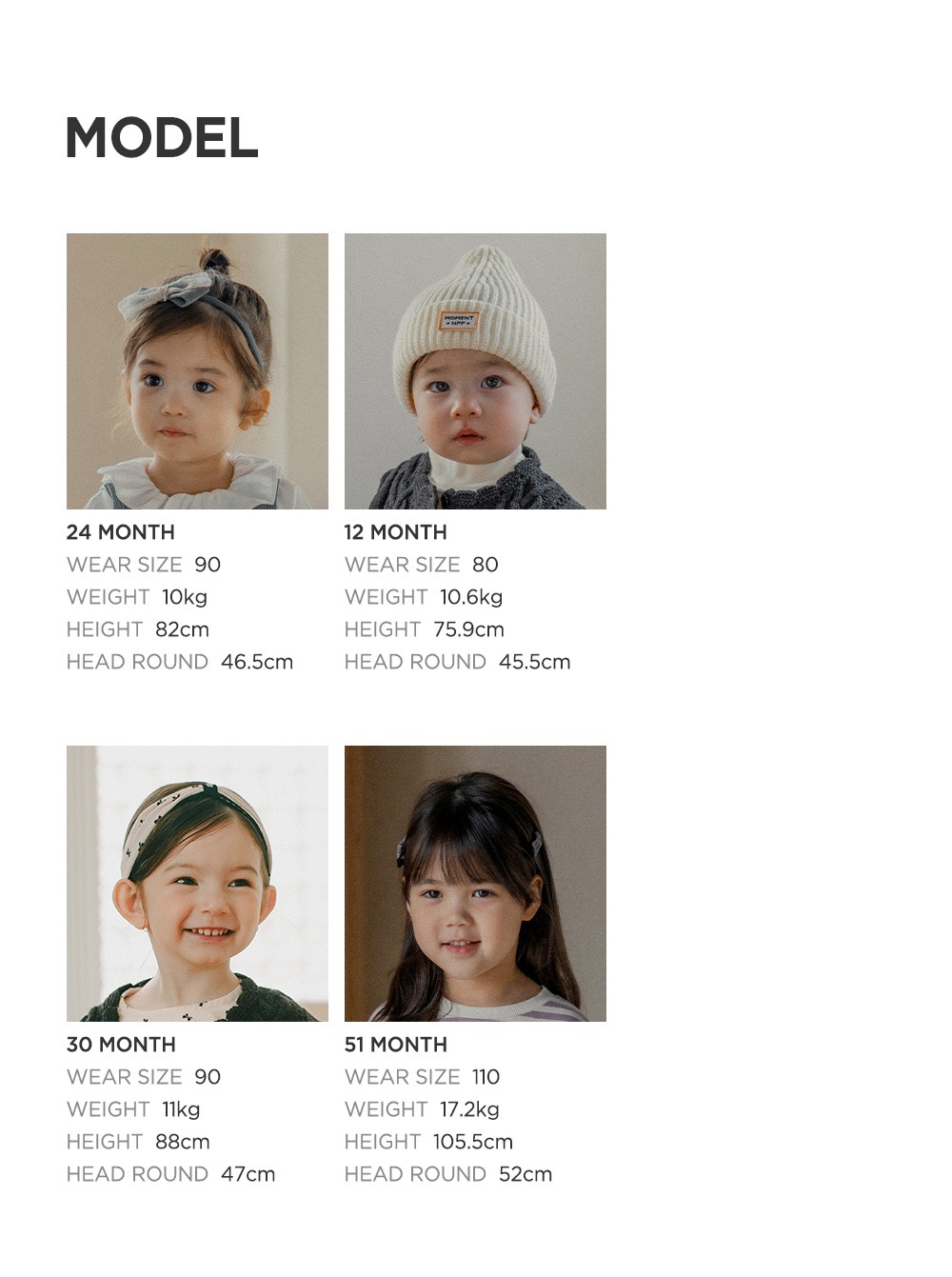Screen dimensions: 952x1277
Task: Open the 51 month model photo
Action: [475, 884]
